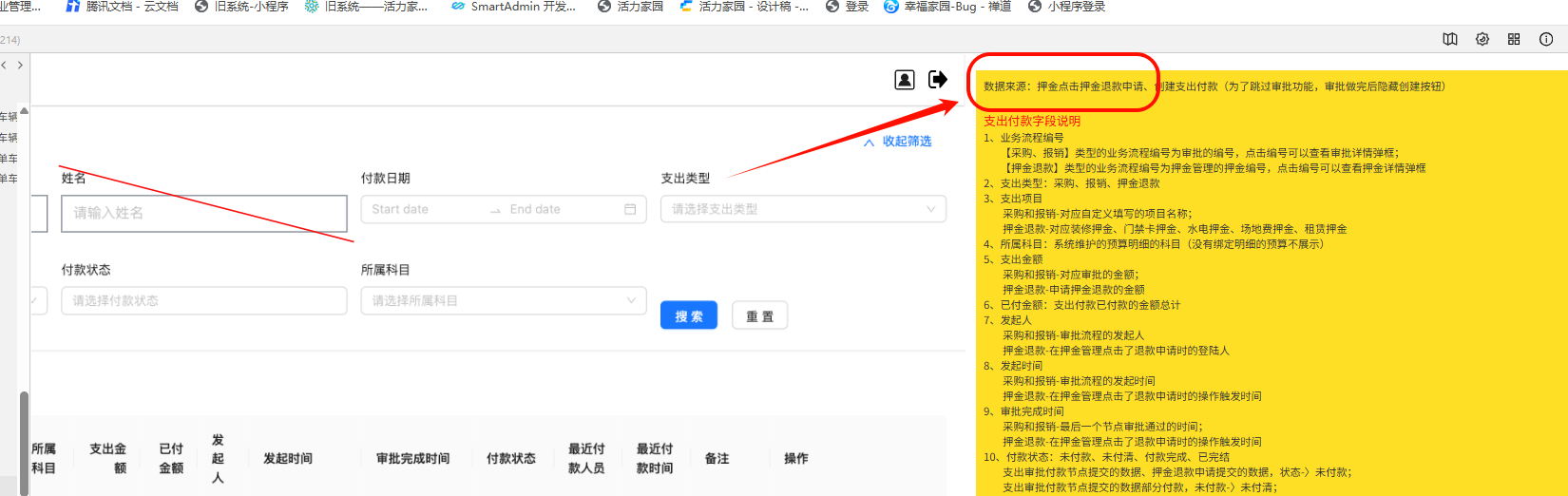Image resolution: width=1568 pixels, height=496 pixels.
Task: Click the 最近付款时间 column header
Action: [655, 458]
